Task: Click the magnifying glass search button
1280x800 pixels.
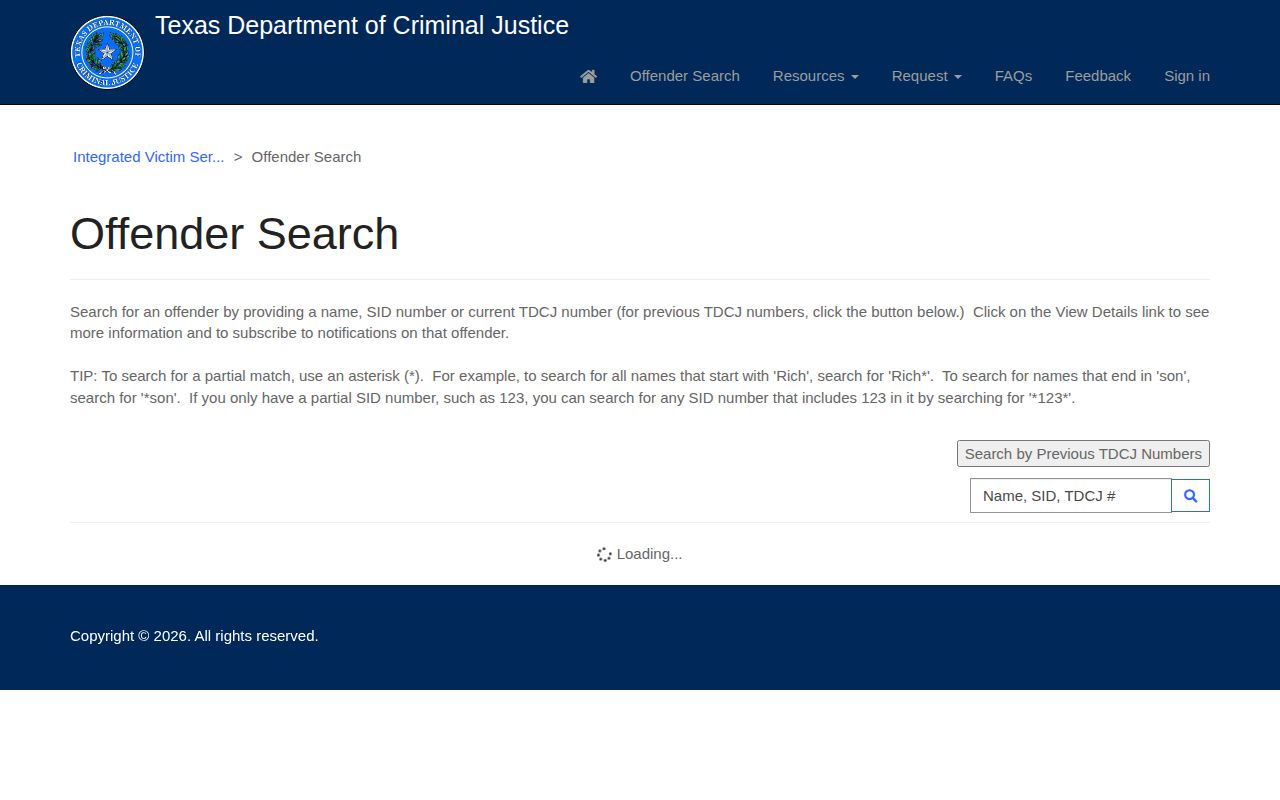Action: point(1190,495)
